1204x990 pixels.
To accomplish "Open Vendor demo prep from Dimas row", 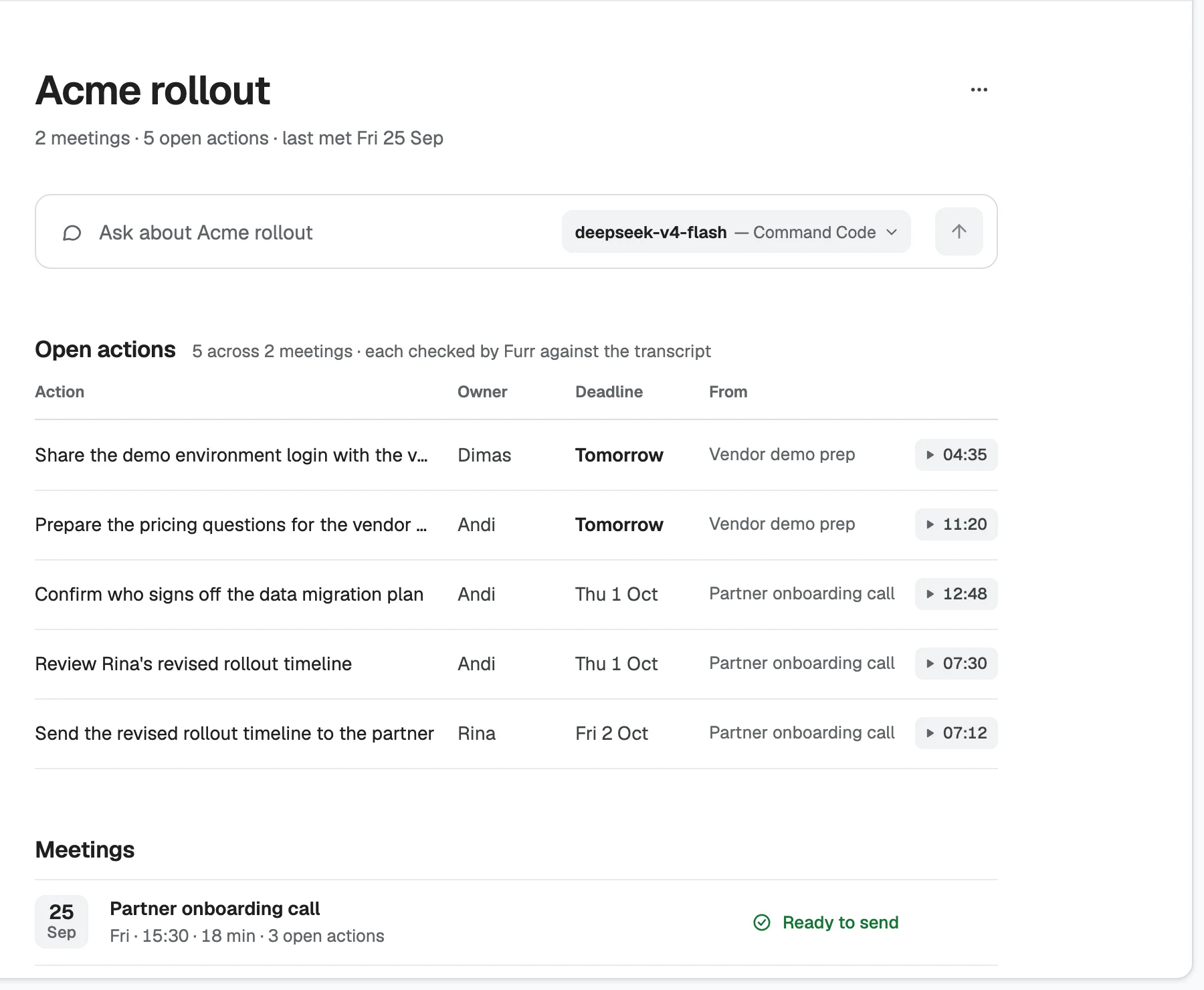I will point(782,455).
